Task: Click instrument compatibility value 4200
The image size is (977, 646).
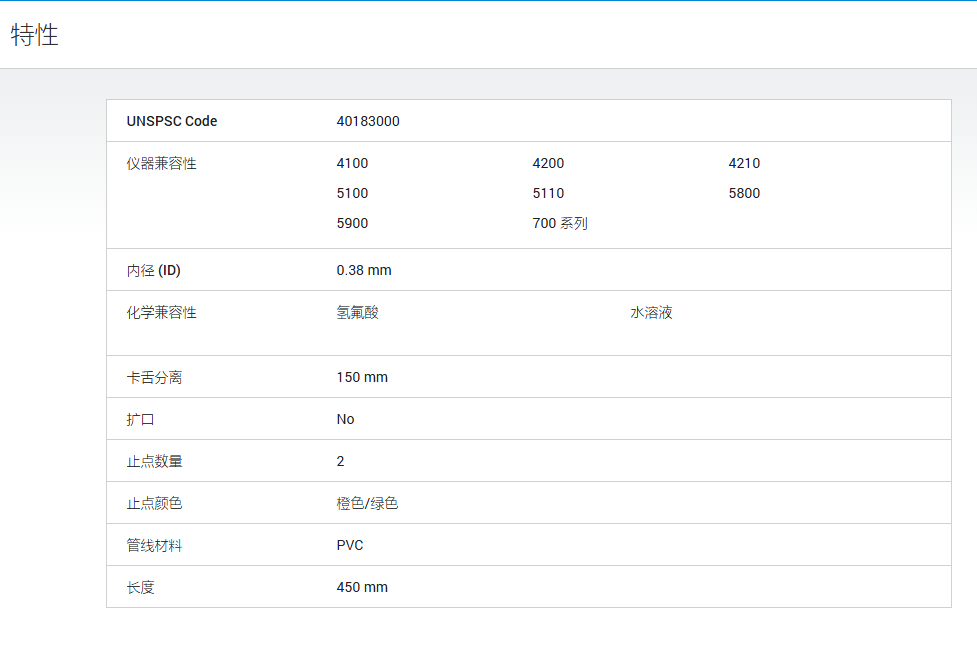Action: pos(548,163)
